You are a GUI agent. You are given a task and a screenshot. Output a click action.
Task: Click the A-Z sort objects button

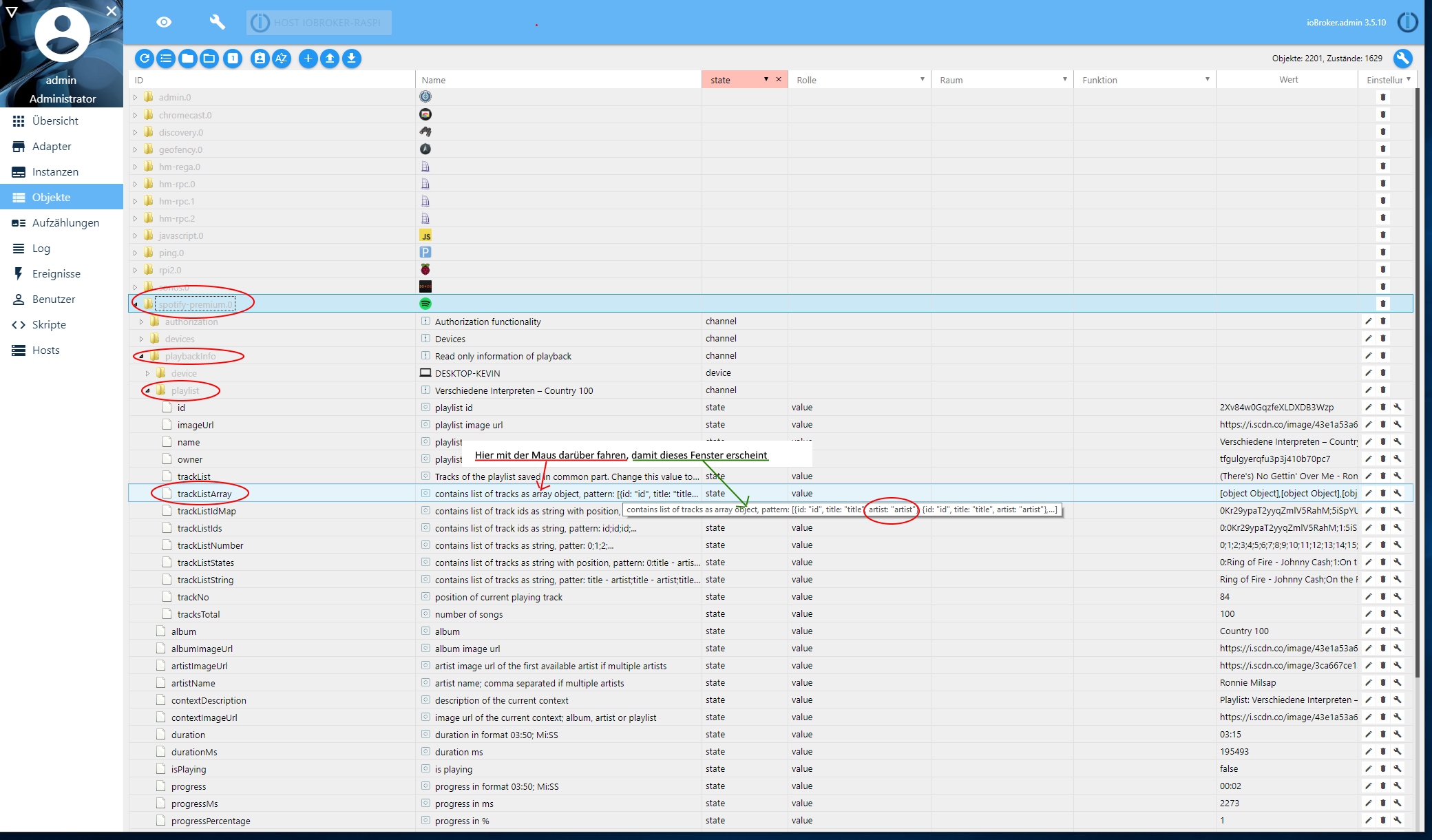281,59
